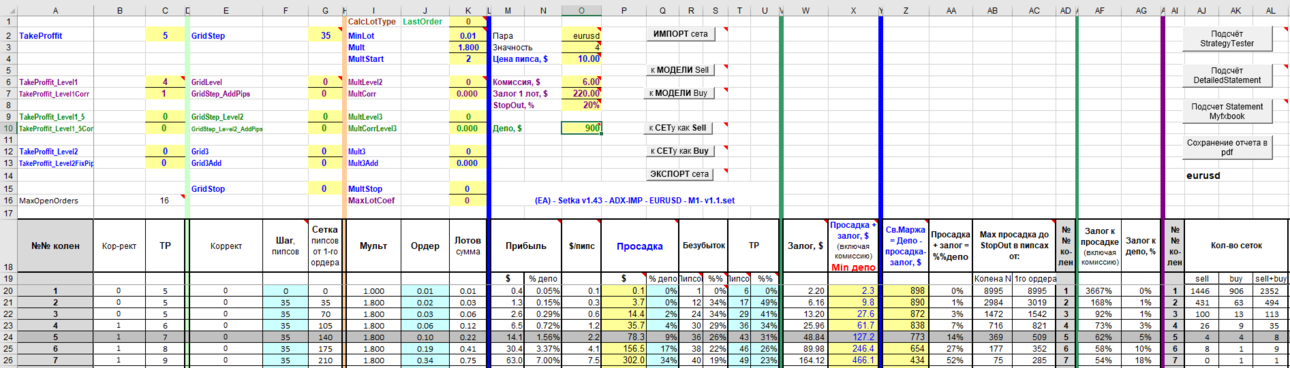The height and width of the screenshot is (368, 1290).
Task: Click the sell count 1446 cell
Action: (1200, 290)
